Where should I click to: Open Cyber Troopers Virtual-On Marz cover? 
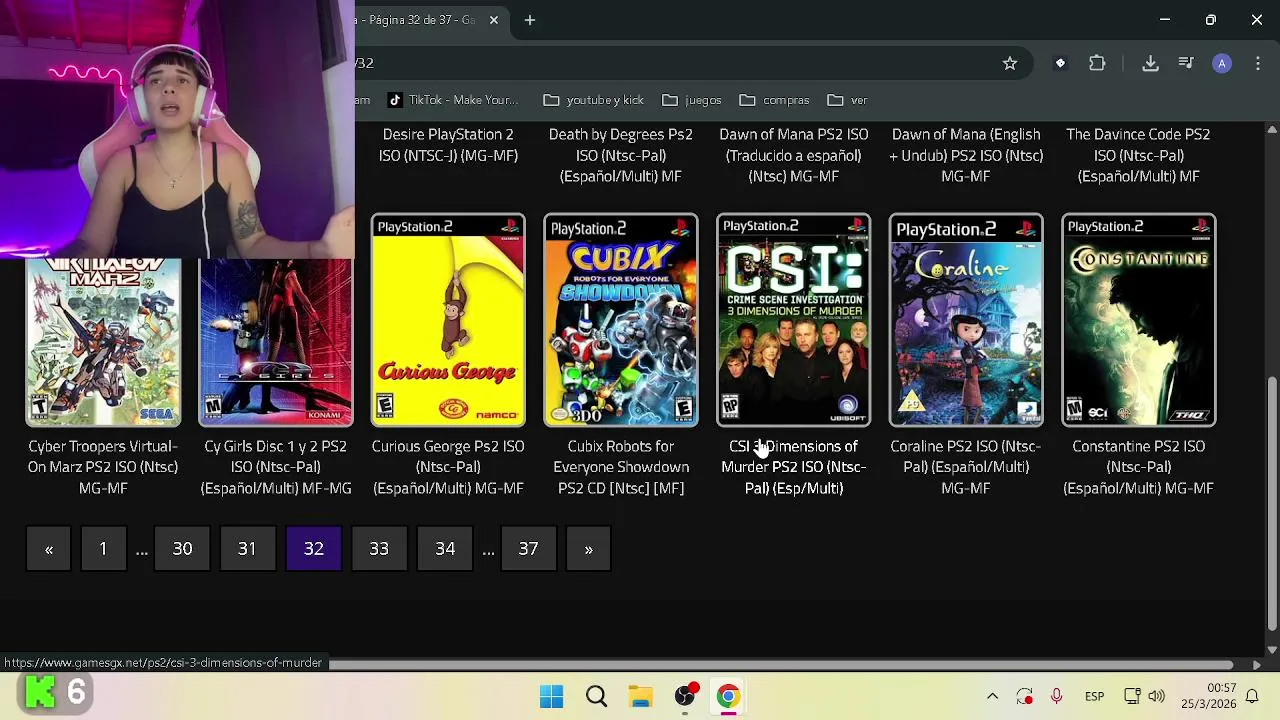pyautogui.click(x=103, y=343)
